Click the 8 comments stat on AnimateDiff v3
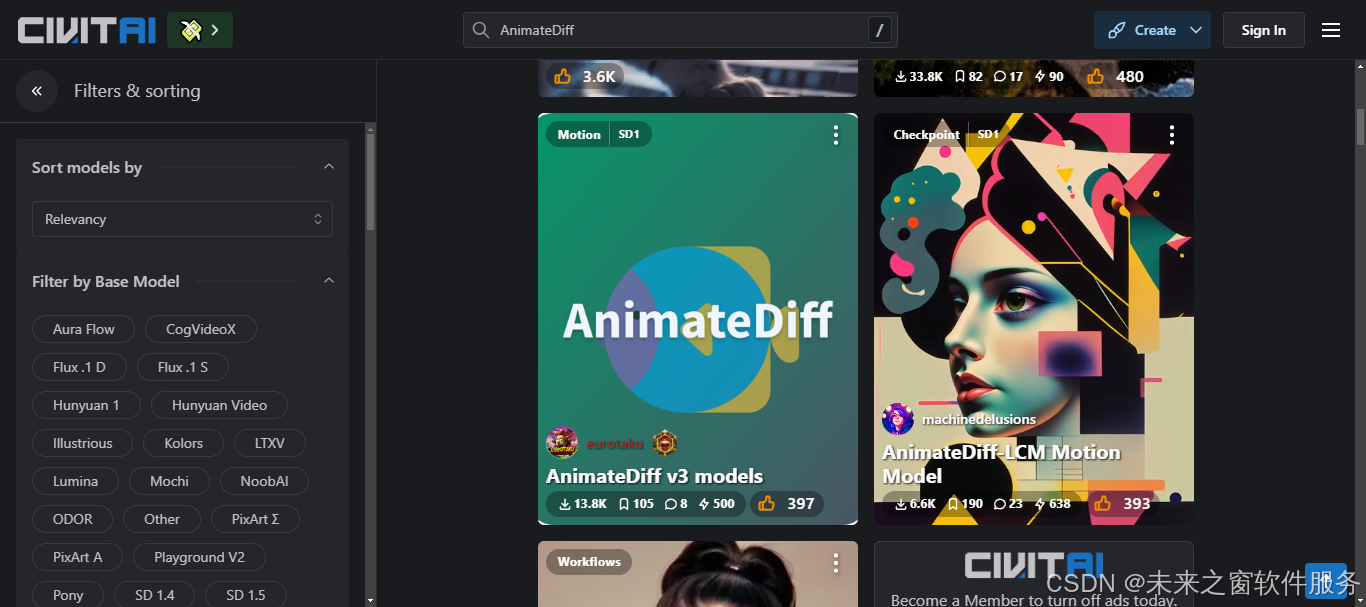Viewport: 1366px width, 607px height. [676, 504]
